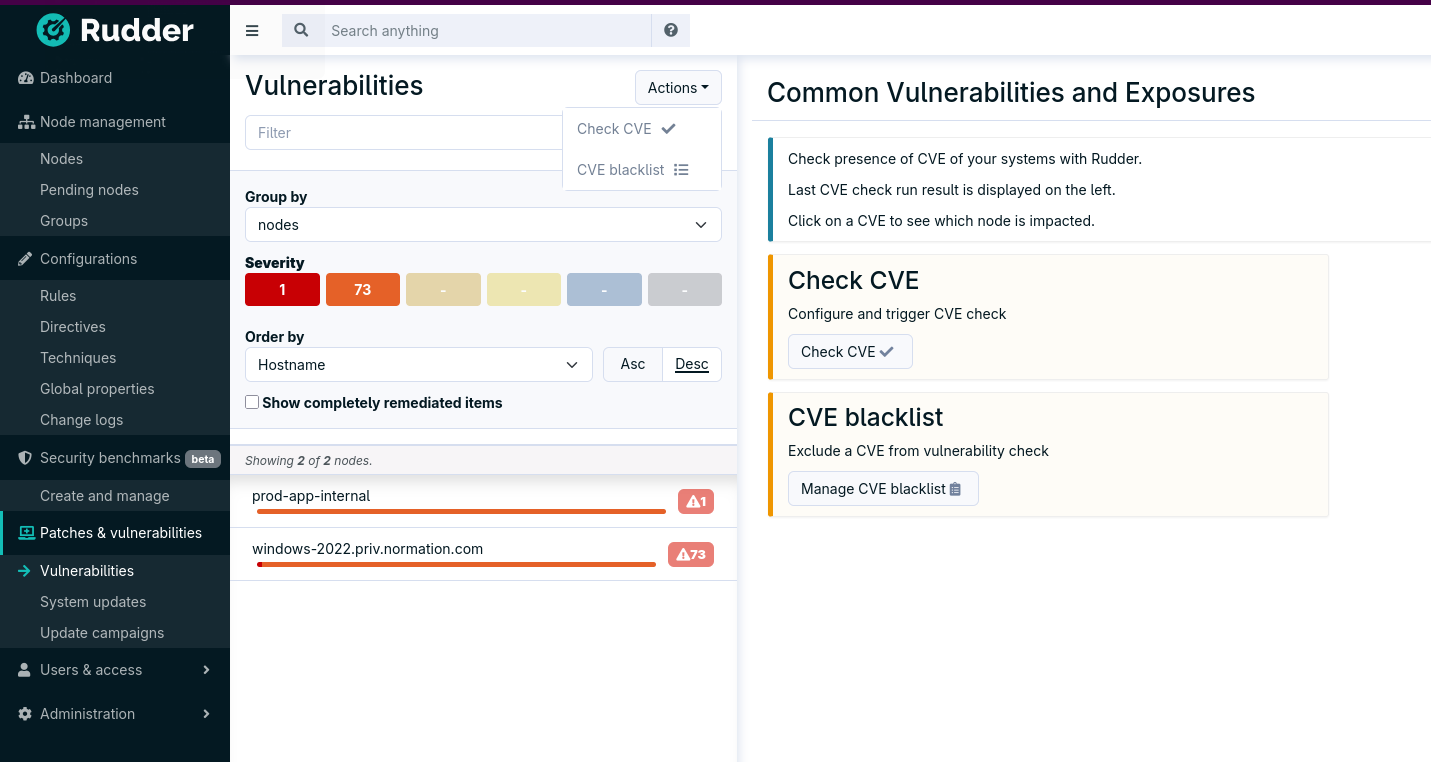Select Check CVE from Actions menu
This screenshot has height=762, width=1431.
(626, 129)
